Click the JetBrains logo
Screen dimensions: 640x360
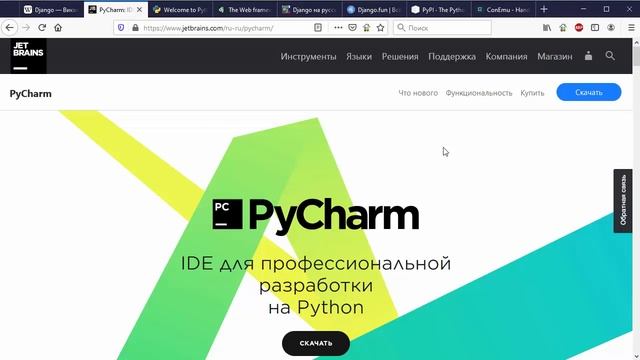point(28,56)
